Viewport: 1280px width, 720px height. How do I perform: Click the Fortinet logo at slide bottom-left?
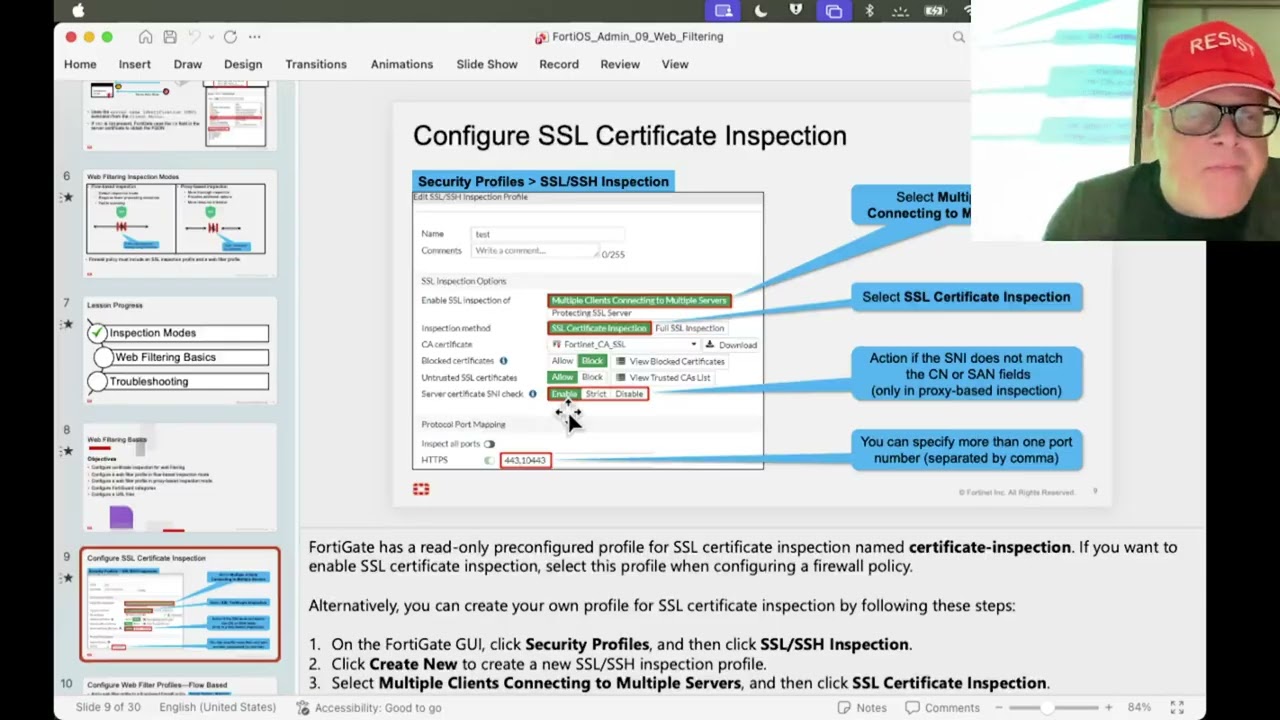[x=421, y=489]
